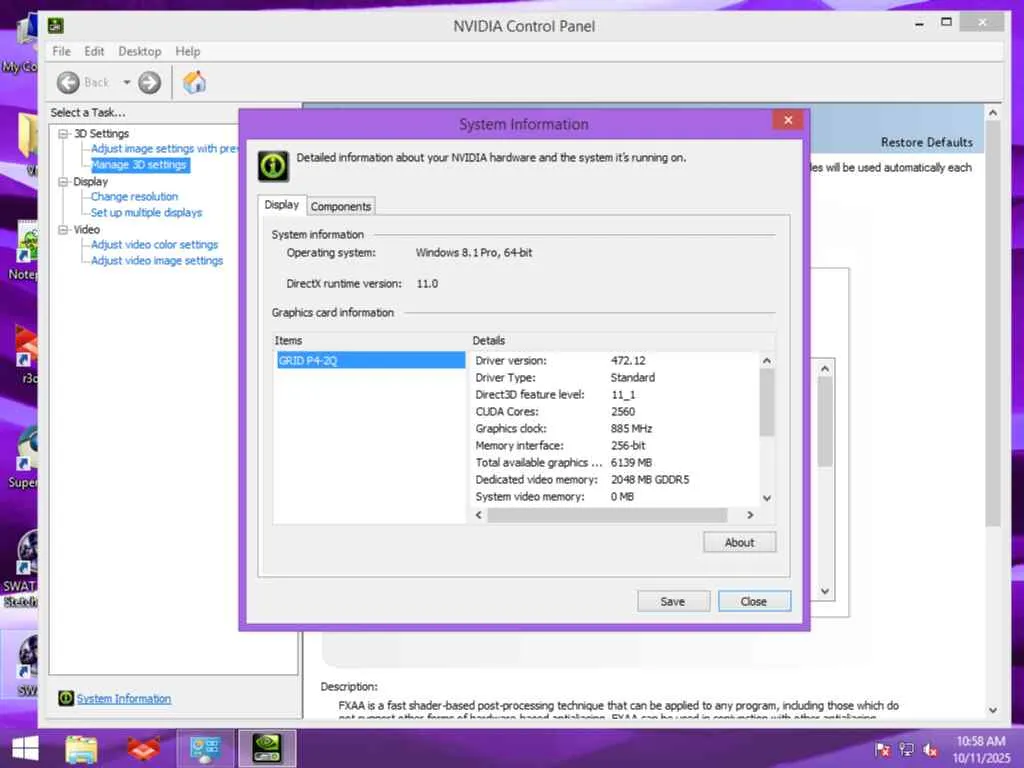
Task: Click the System Information link
Action: pyautogui.click(x=124, y=699)
